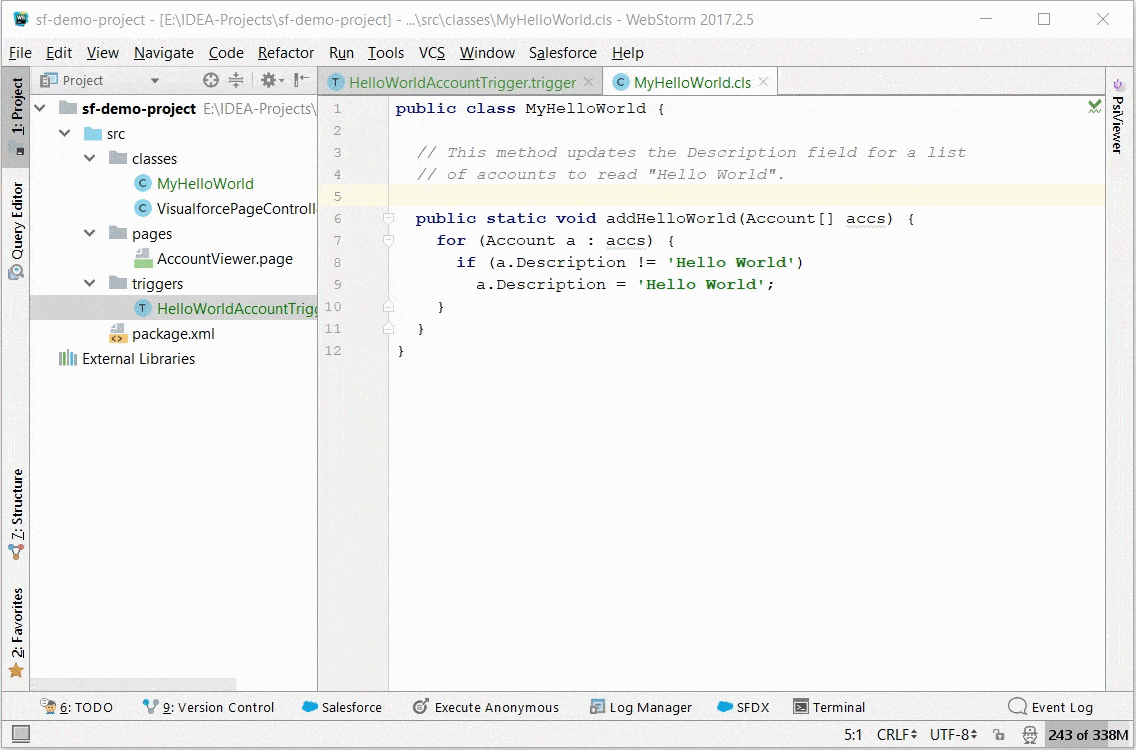Collapse the triggers folder
The width and height of the screenshot is (1136, 750).
(x=90, y=283)
